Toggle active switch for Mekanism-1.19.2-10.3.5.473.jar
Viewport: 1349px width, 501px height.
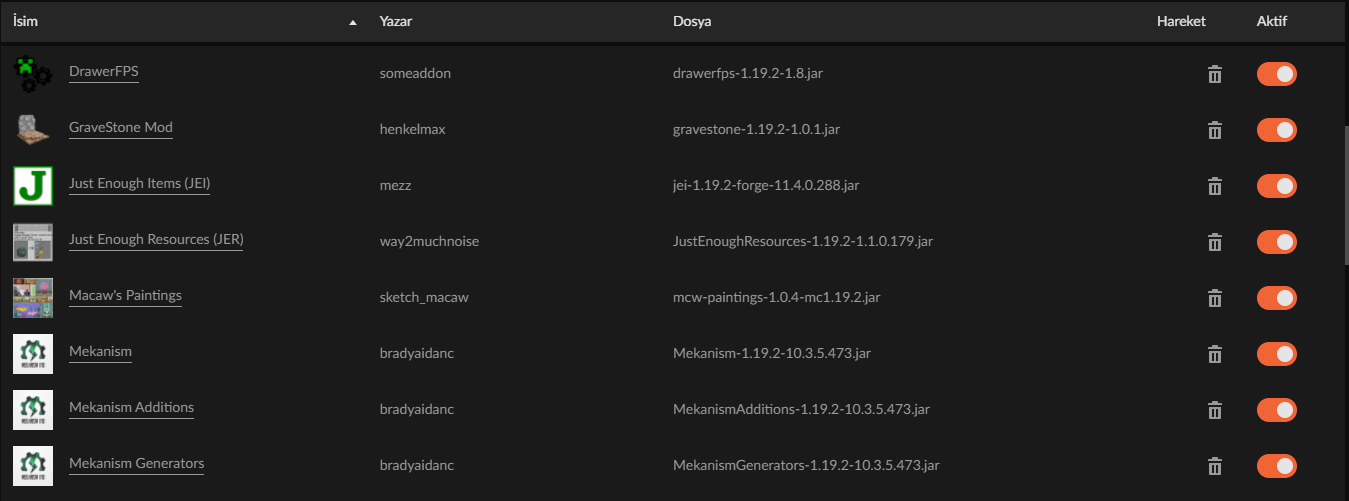tap(1276, 354)
